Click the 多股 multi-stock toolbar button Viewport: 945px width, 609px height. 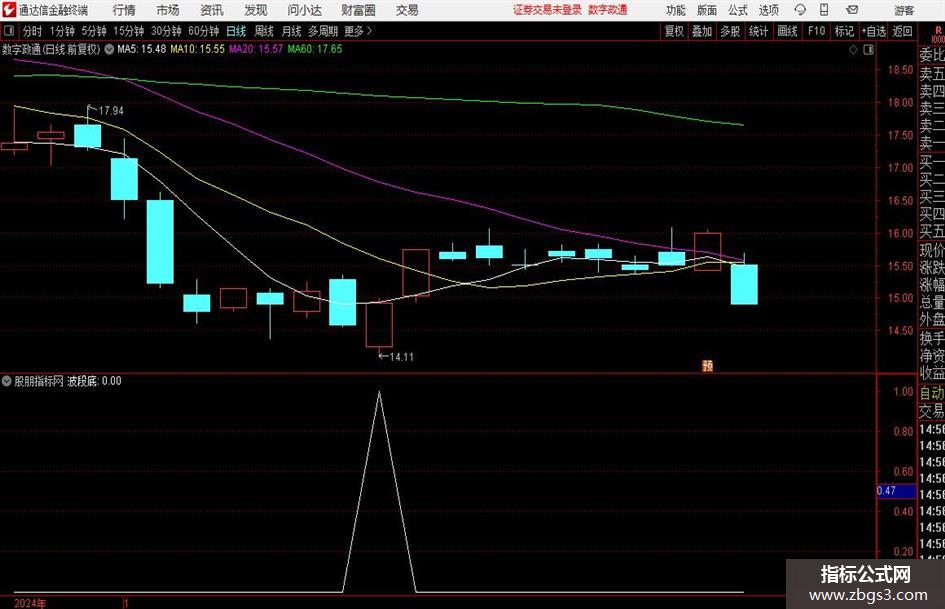click(x=730, y=31)
